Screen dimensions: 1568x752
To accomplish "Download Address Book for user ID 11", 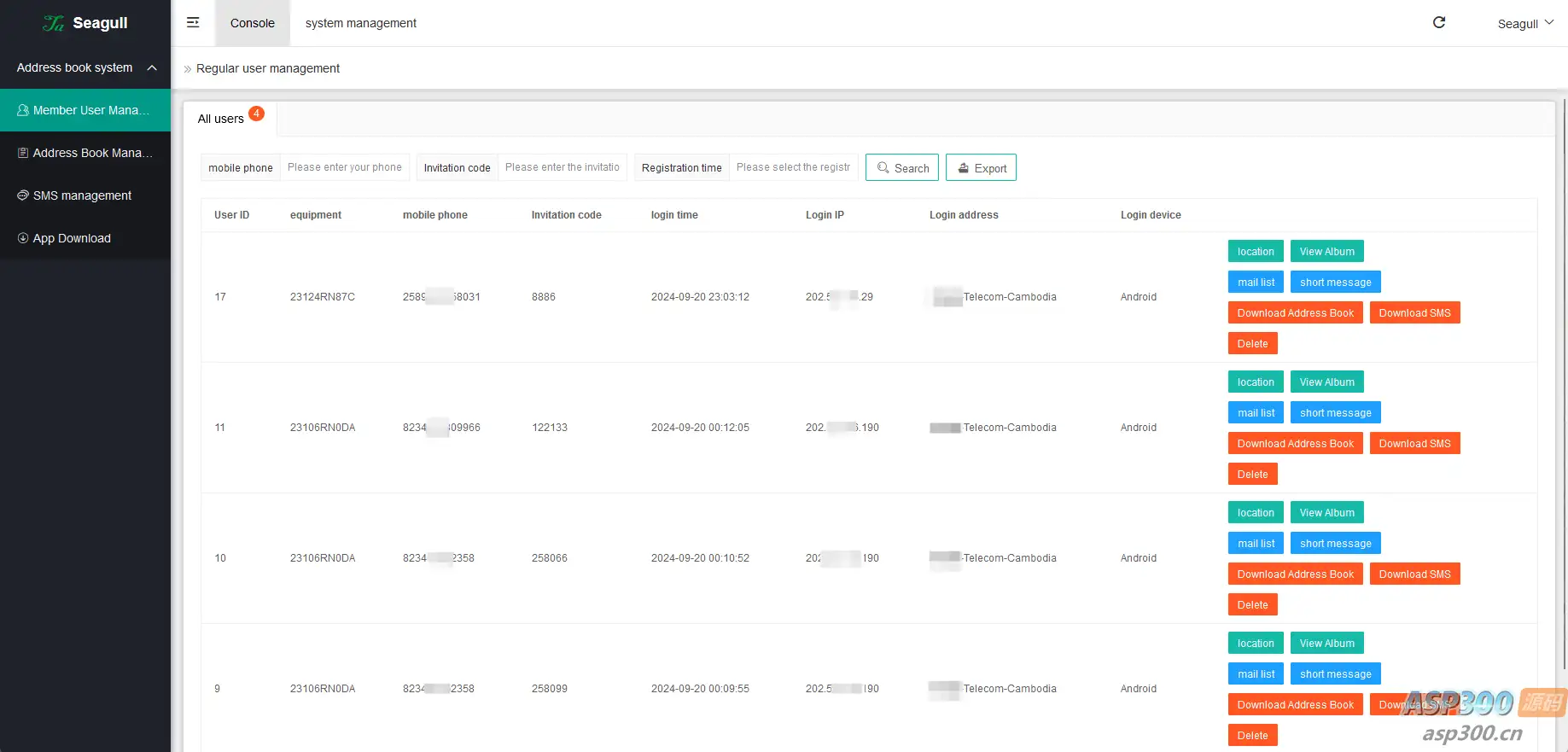I will pyautogui.click(x=1296, y=444).
